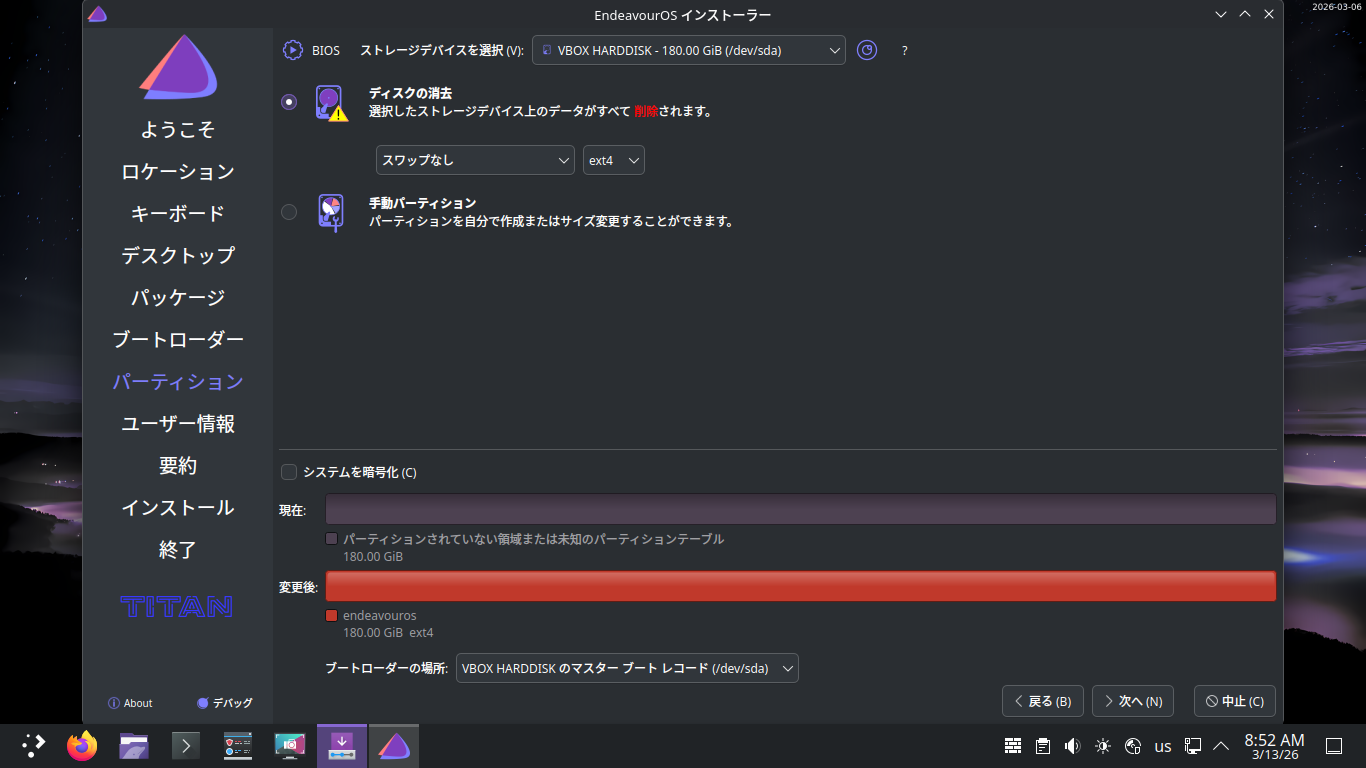
Task: Click the パーティションされていない領域 legend text
Action: [533, 539]
